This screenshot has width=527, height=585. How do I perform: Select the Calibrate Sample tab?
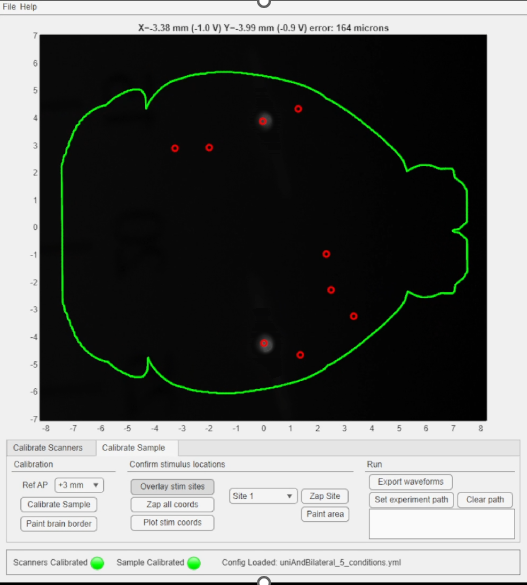pyautogui.click(x=134, y=448)
